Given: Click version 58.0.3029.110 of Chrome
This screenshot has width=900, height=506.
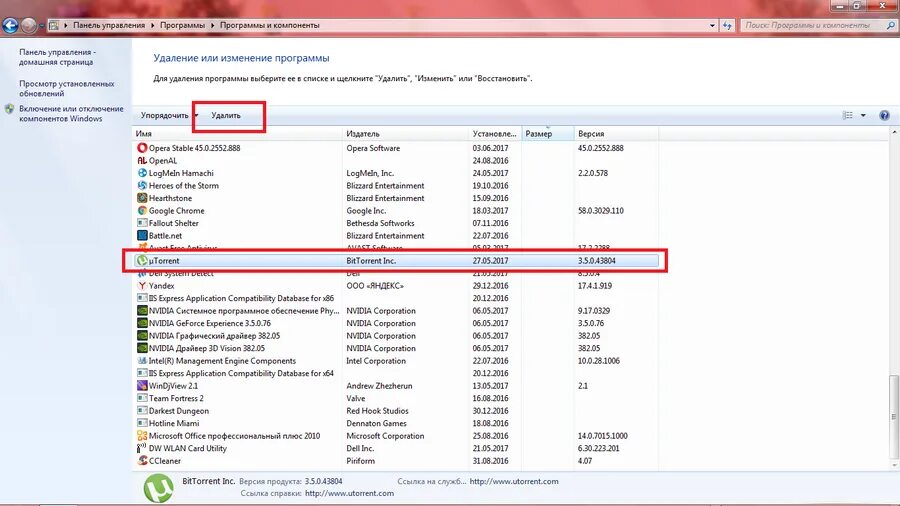Looking at the screenshot, I should (600, 211).
